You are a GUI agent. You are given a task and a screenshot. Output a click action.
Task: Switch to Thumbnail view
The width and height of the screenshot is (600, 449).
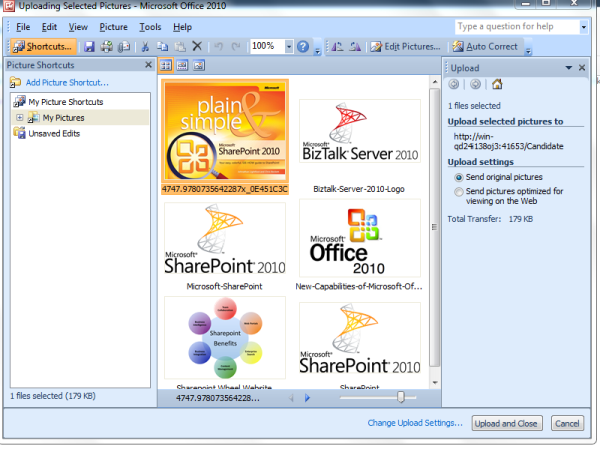point(166,65)
